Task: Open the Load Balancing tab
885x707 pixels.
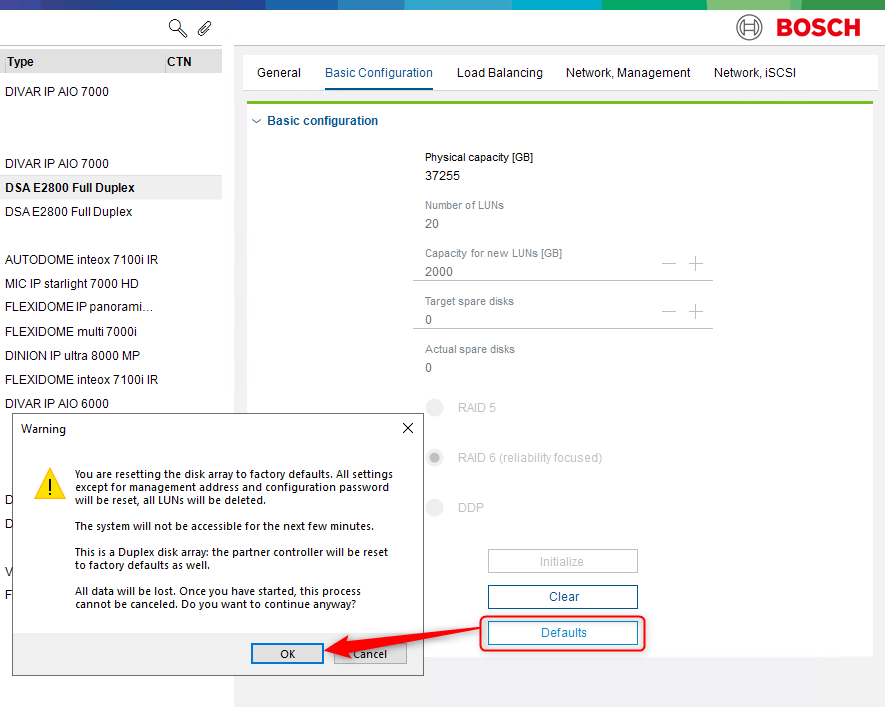Action: [x=500, y=73]
